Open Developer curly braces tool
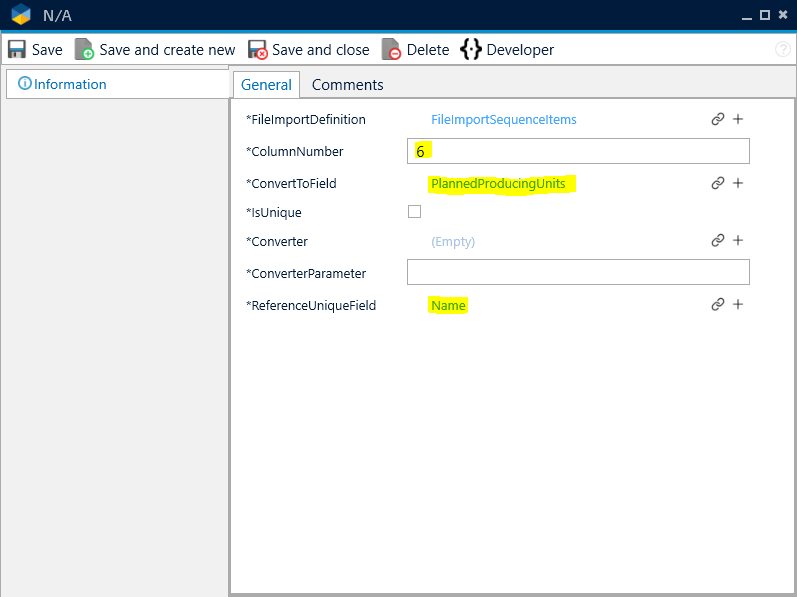Screen dimensions: 797x597 click(471, 50)
